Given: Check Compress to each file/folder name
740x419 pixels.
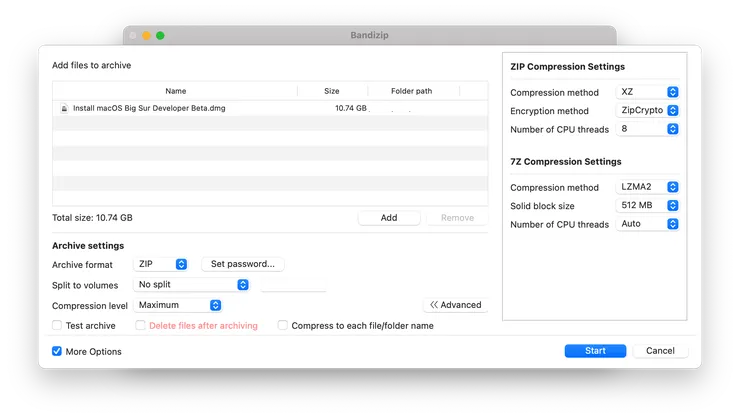Looking at the screenshot, I should coord(283,326).
